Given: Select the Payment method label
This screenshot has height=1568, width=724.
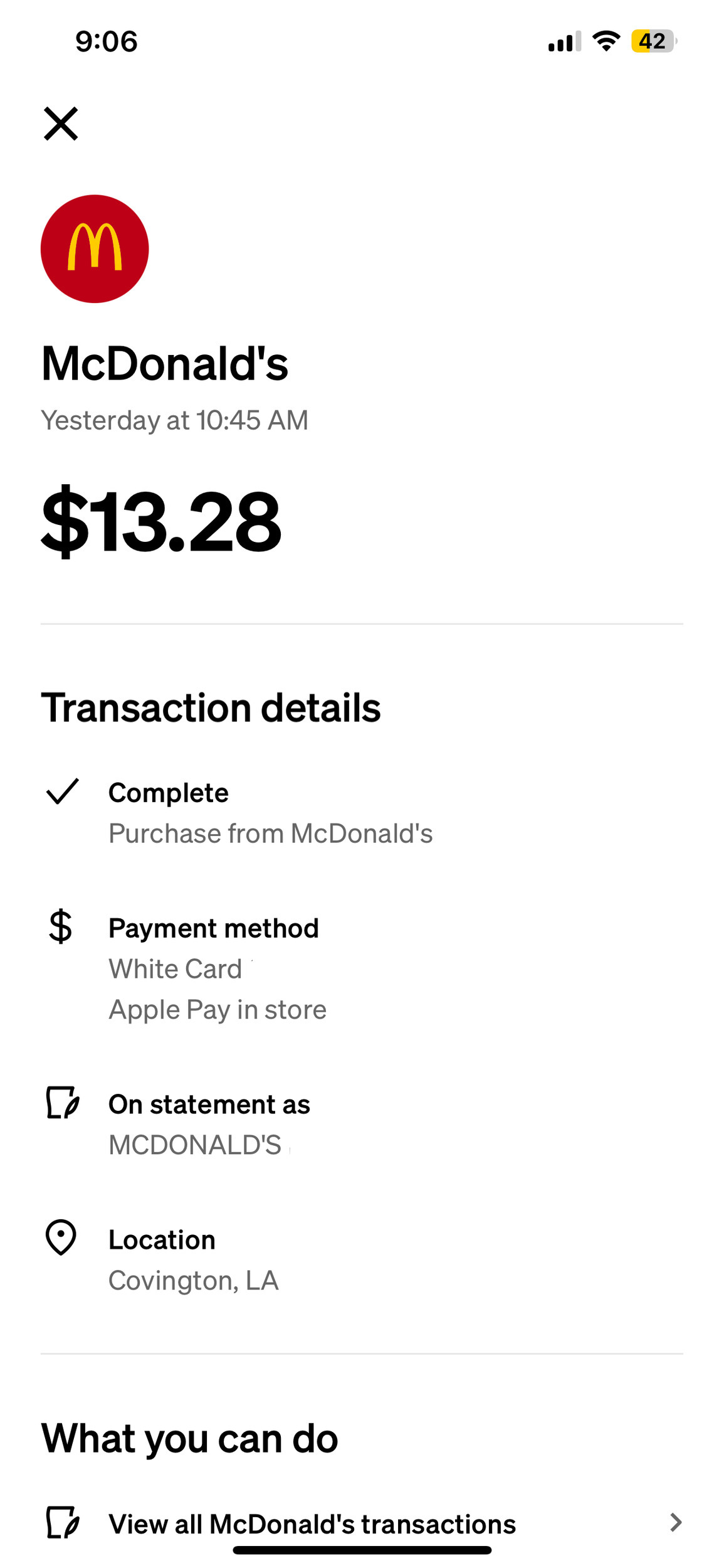Looking at the screenshot, I should [x=213, y=928].
